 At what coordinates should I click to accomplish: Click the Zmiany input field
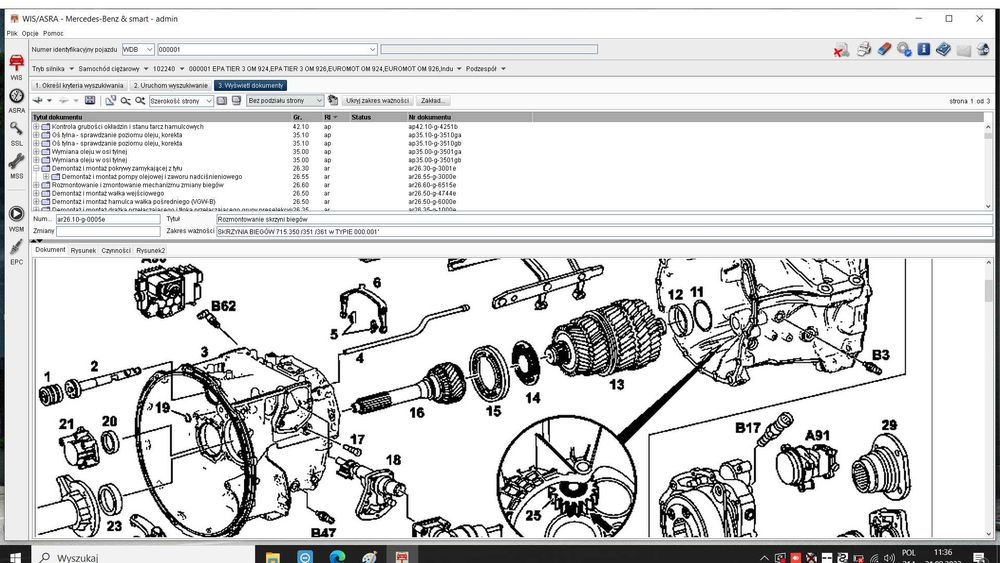108,231
